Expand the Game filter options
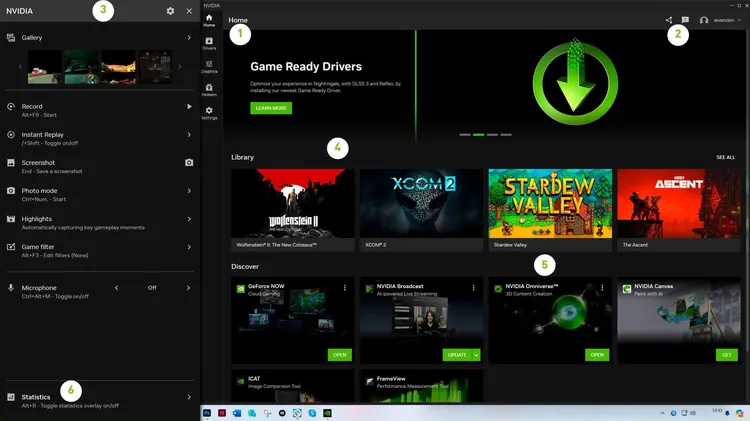The image size is (750, 421). pos(189,247)
